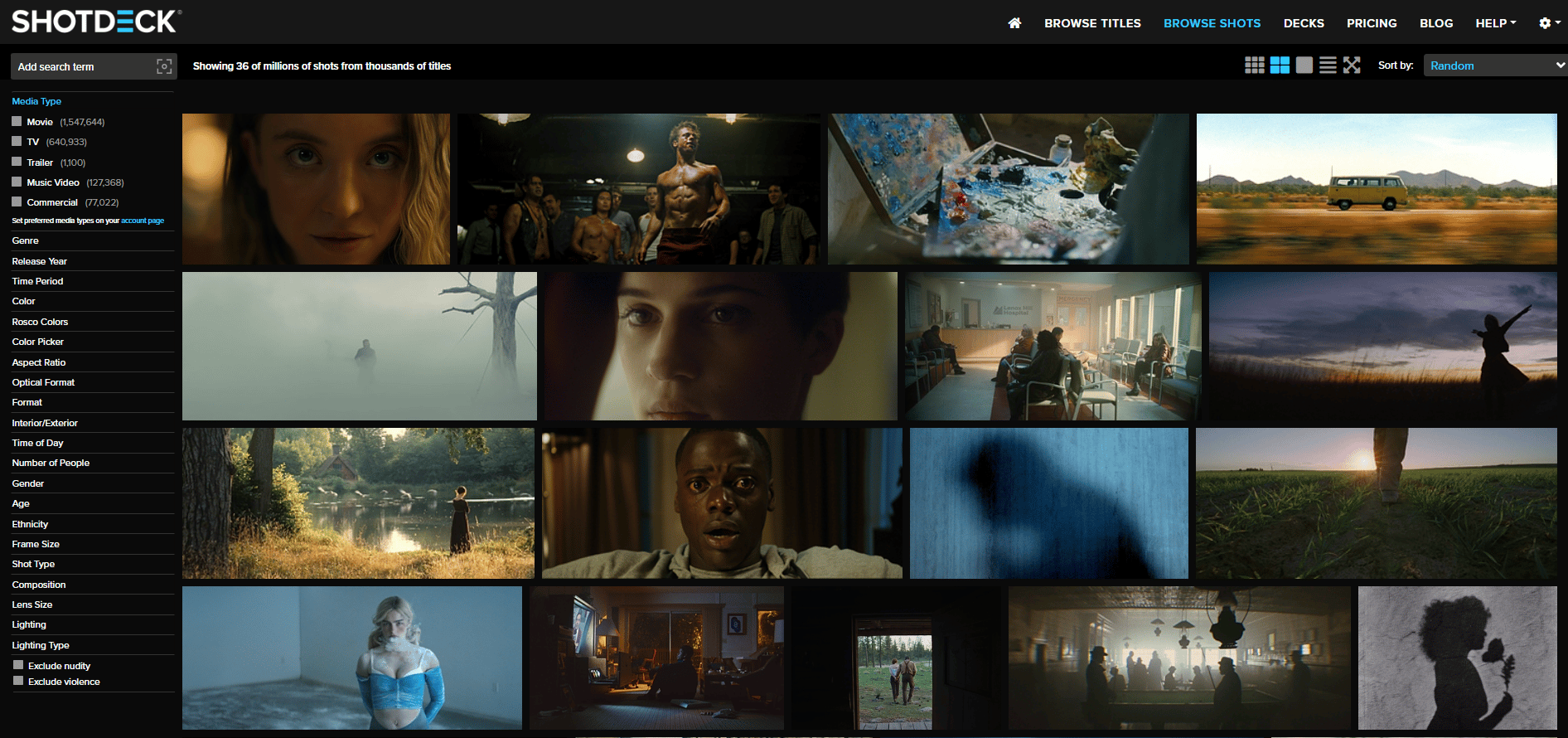
Task: Open the yellow van in desert shot
Action: click(1377, 189)
